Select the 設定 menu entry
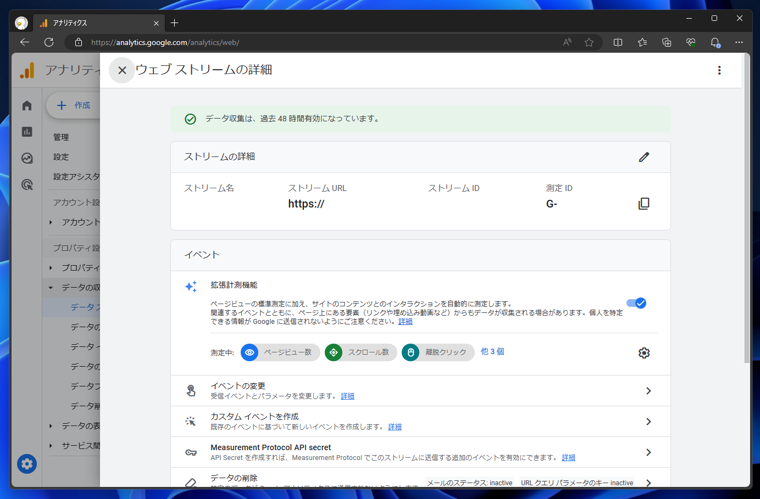 pos(61,157)
